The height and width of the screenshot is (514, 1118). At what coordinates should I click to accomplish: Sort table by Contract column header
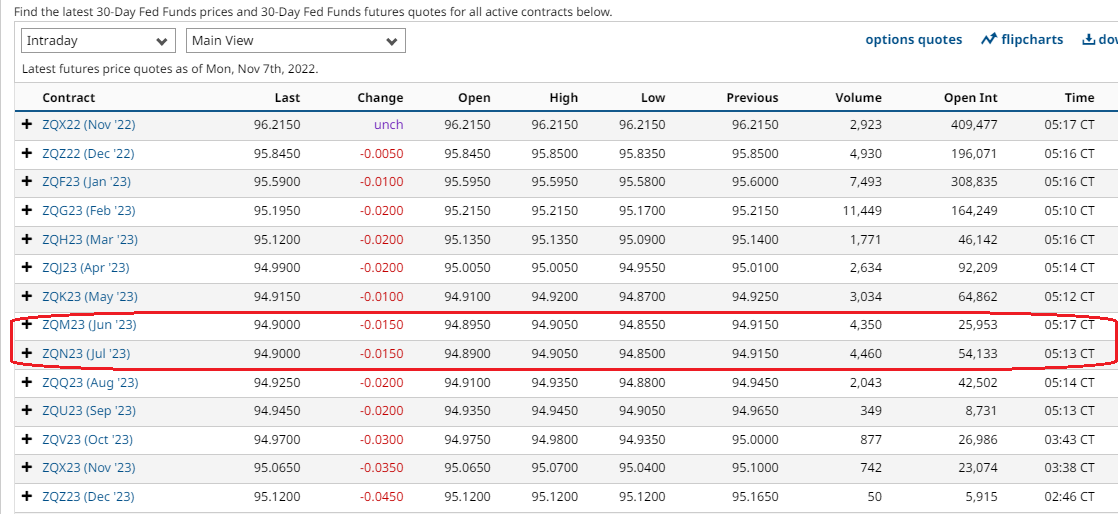[x=68, y=98]
